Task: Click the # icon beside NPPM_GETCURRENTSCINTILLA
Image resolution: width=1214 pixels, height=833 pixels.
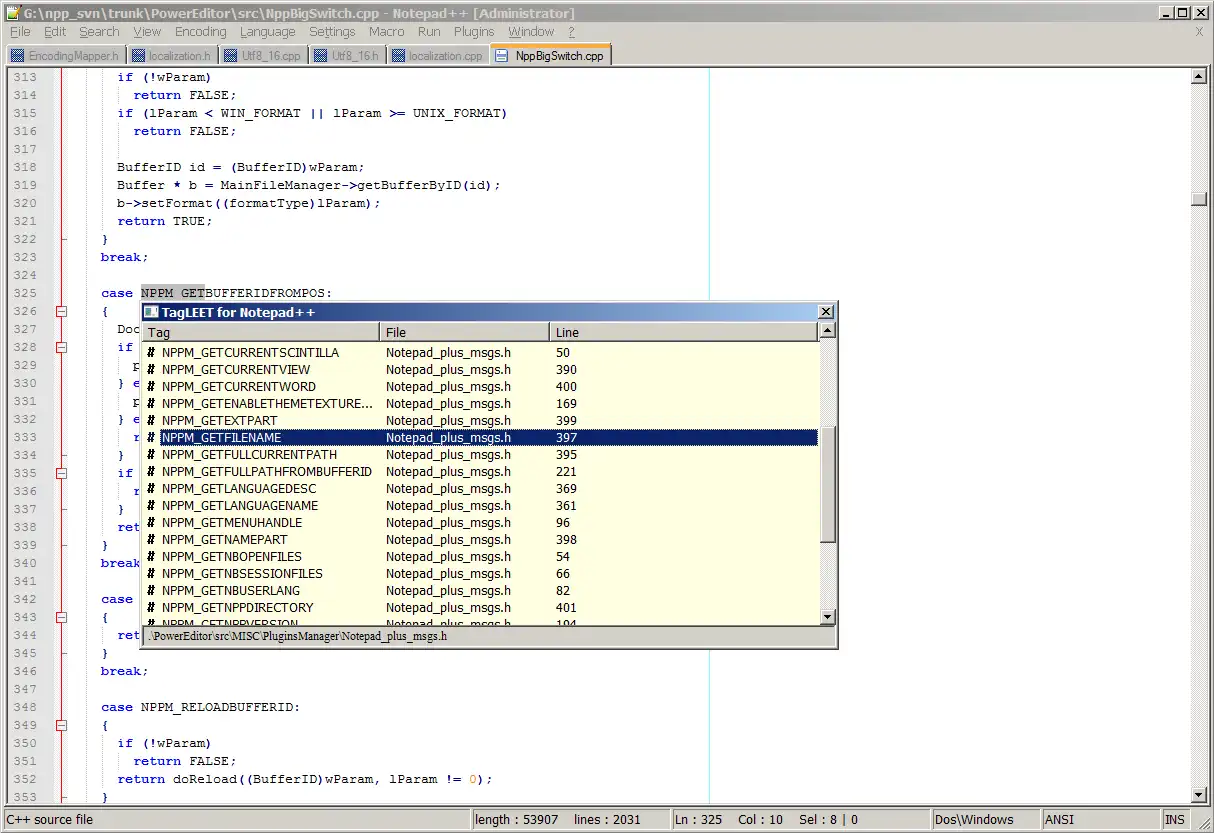Action: (x=151, y=353)
